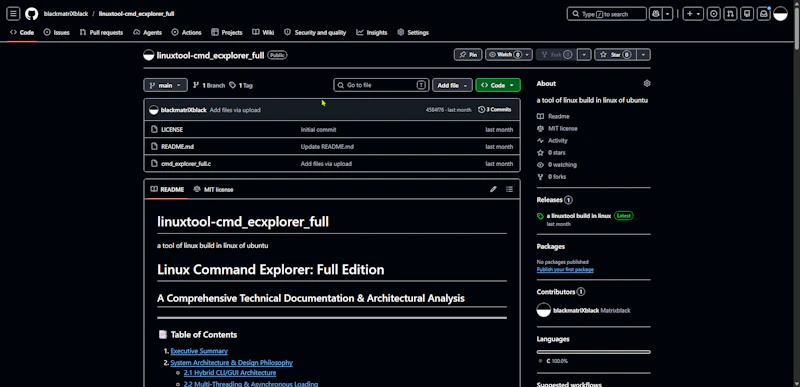Select the README tab in file viewer
800x387 pixels.
[x=167, y=189]
